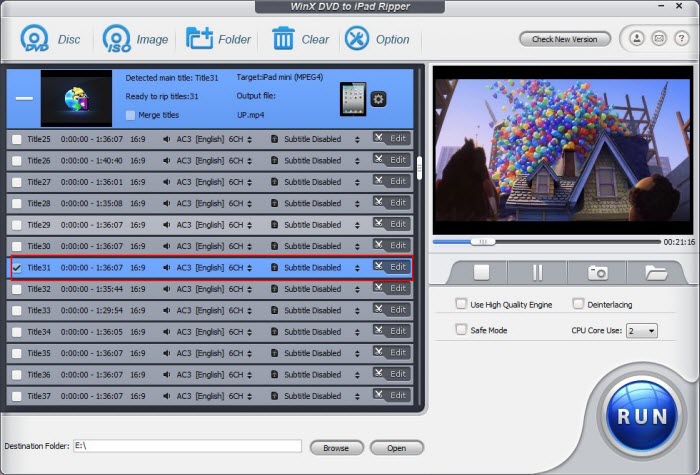Change subtitle option for Title25
The width and height of the screenshot is (700, 475).
coord(357,139)
